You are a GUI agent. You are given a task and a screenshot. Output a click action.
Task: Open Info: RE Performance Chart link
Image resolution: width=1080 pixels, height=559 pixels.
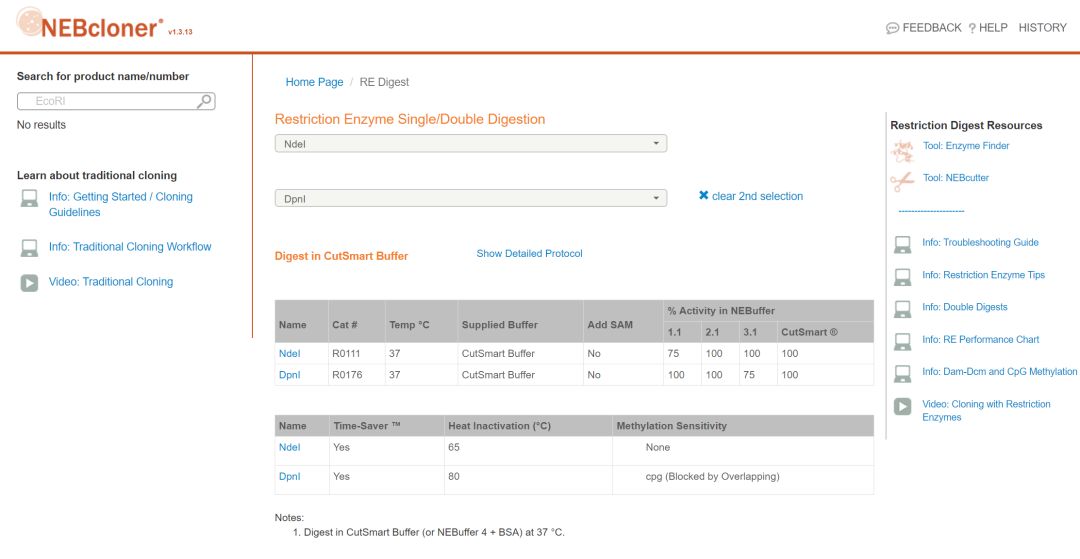tap(980, 339)
